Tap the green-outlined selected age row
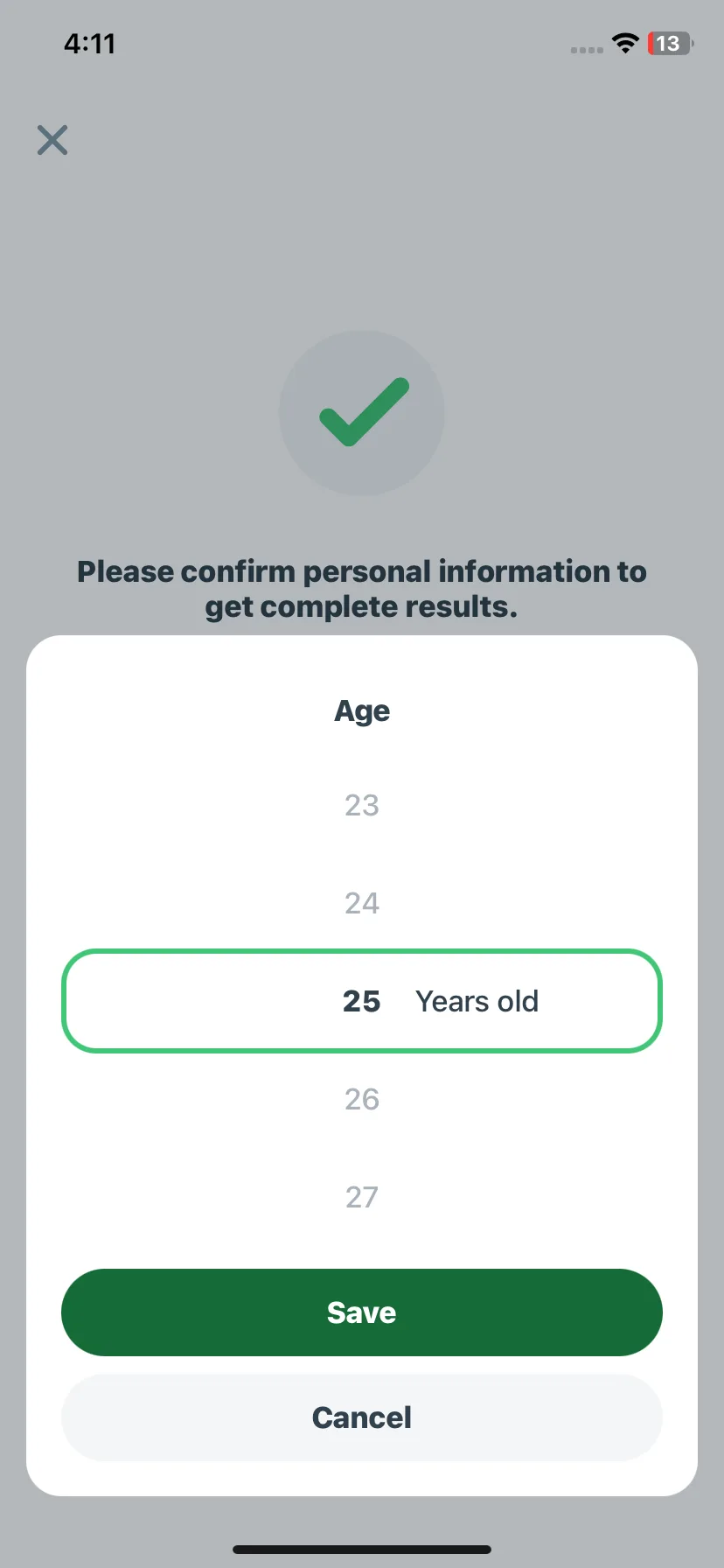This screenshot has width=724, height=1568. 362,1001
